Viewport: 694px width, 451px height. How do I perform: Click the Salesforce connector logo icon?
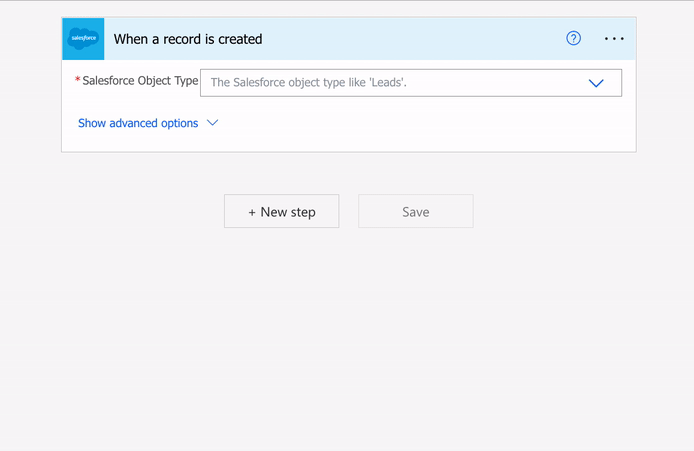pos(83,39)
